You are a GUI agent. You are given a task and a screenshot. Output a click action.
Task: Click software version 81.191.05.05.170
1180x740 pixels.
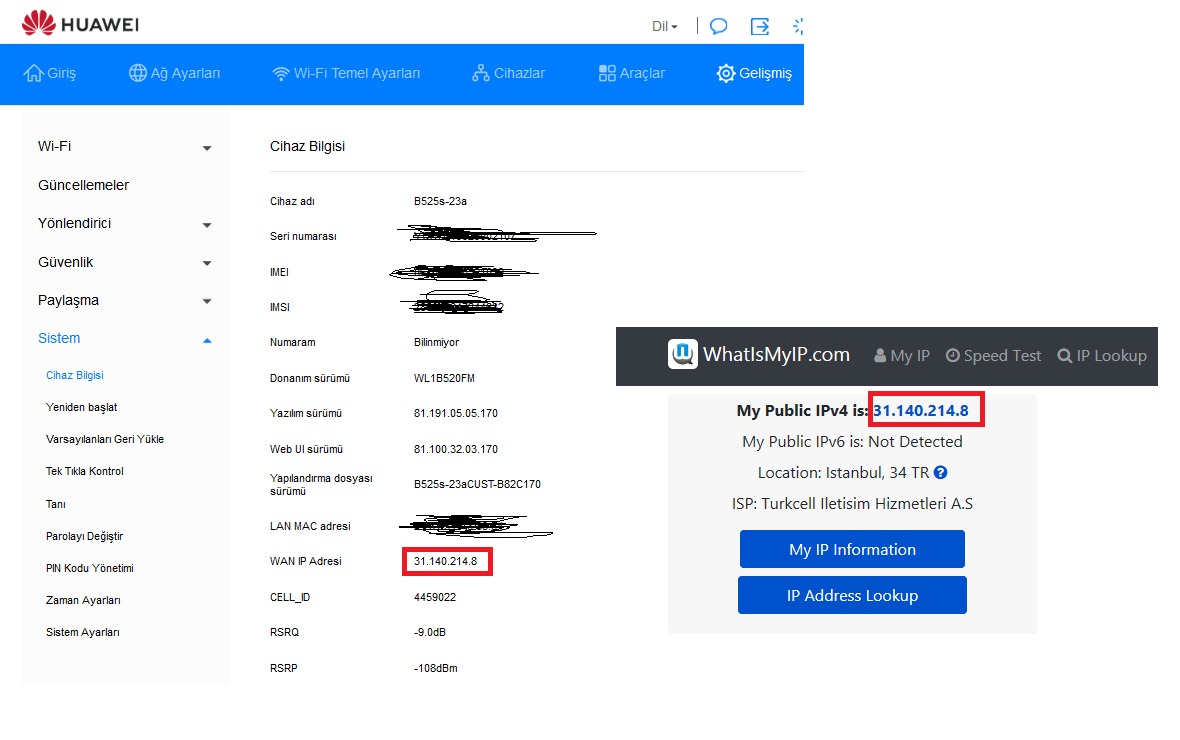coord(455,413)
